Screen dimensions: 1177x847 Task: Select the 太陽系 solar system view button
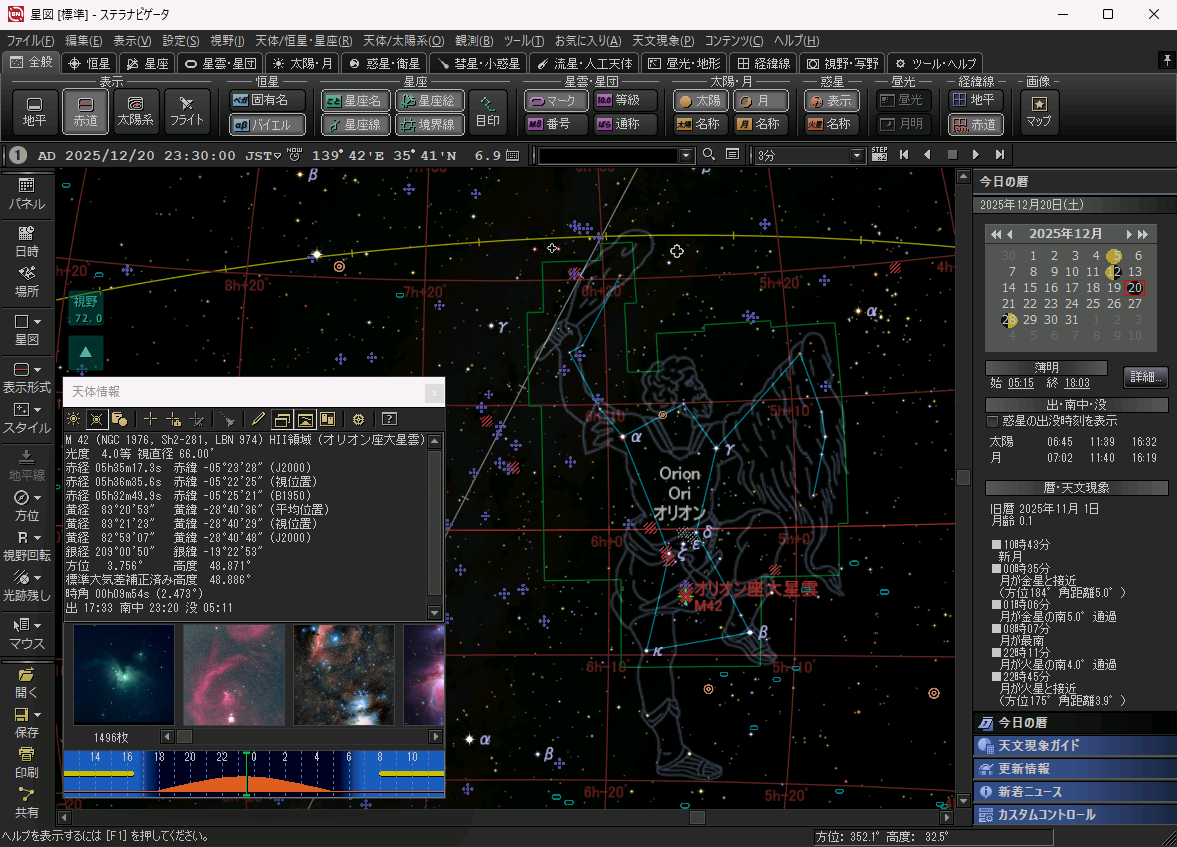136,111
